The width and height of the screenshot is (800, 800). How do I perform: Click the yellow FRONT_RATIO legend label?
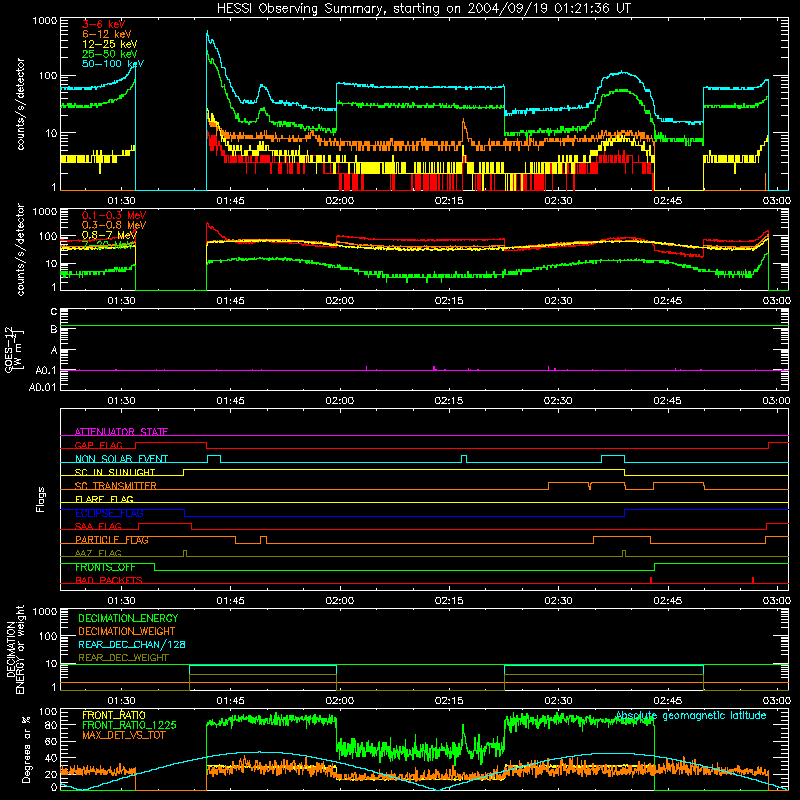pyautogui.click(x=114, y=715)
